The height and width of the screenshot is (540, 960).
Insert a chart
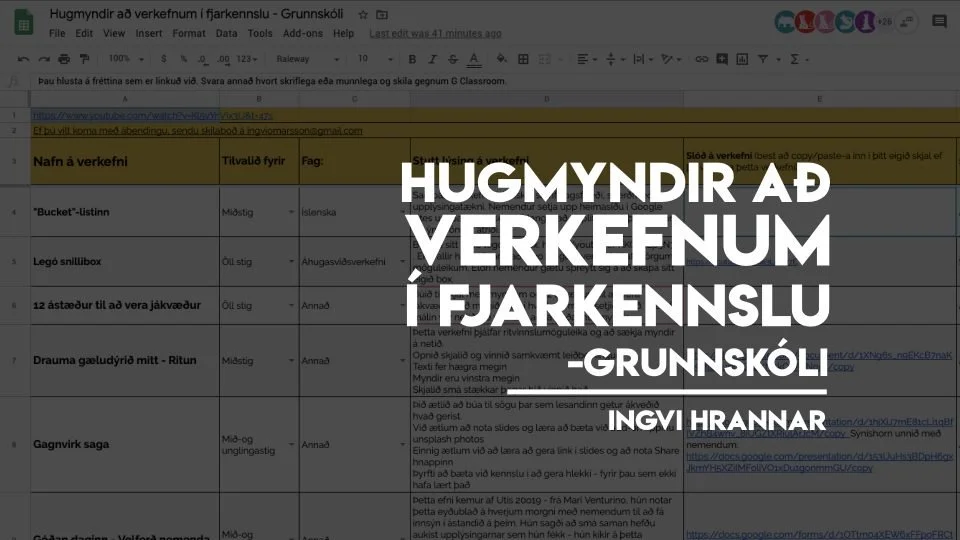pyautogui.click(x=742, y=59)
